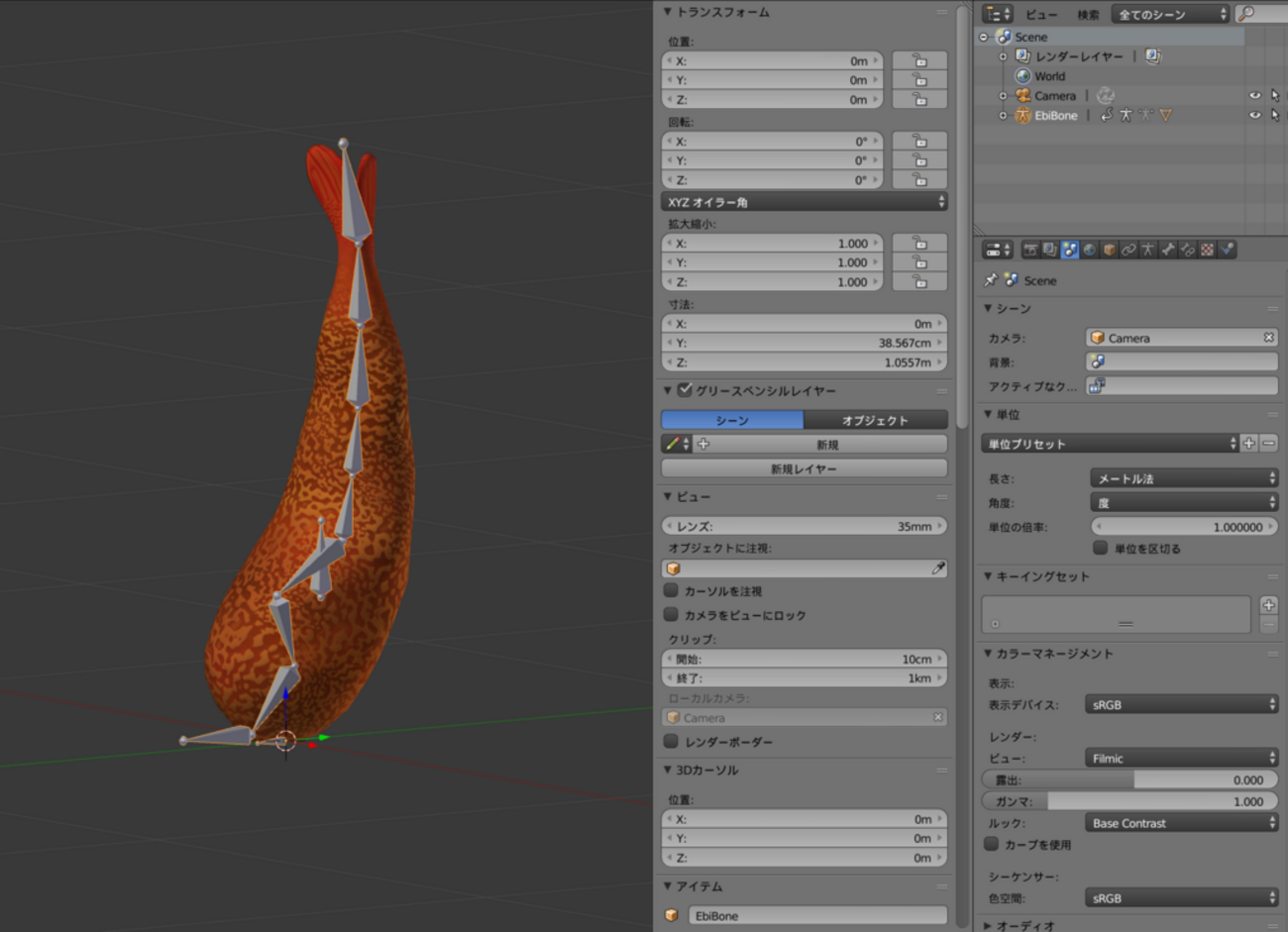This screenshot has height=932, width=1288.
Task: Open Object properties orange cube icon
Action: (1110, 251)
